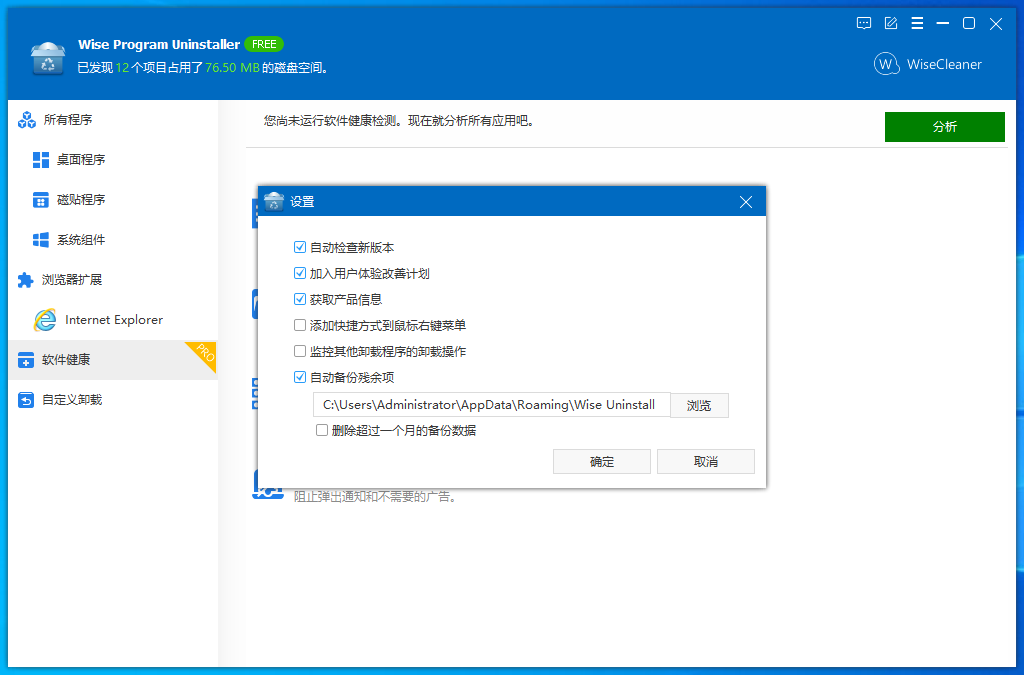The width and height of the screenshot is (1024, 675).
Task: Click the Wise Program Uninstaller trash-bin logo
Action: tap(47, 58)
